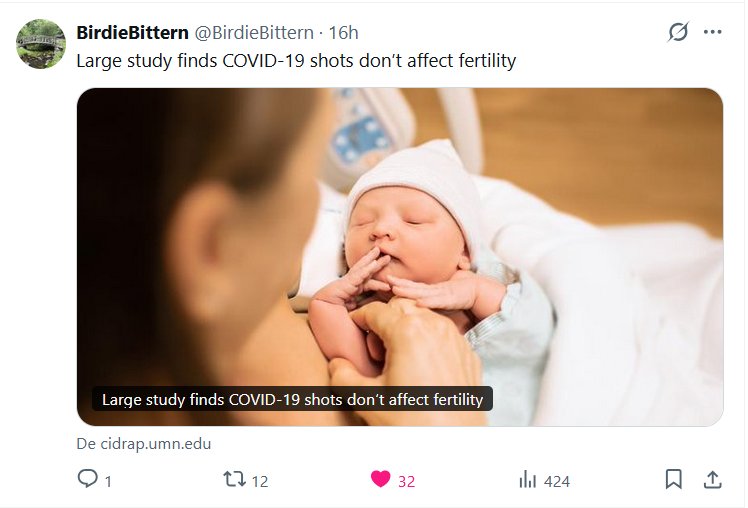Unlike the post via the pink heart
Image resolution: width=748 pixels, height=508 pixels.
click(x=380, y=480)
